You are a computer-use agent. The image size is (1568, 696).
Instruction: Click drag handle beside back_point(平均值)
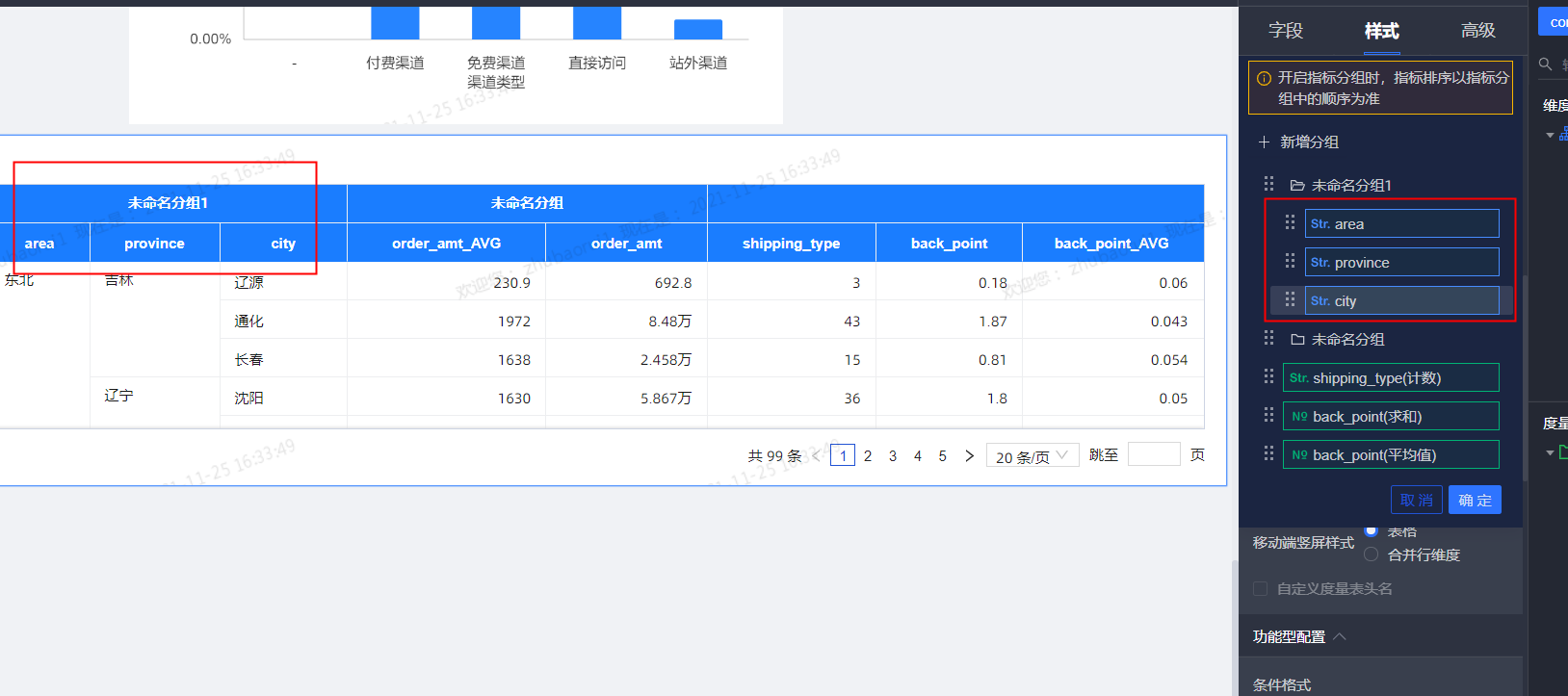click(1268, 454)
